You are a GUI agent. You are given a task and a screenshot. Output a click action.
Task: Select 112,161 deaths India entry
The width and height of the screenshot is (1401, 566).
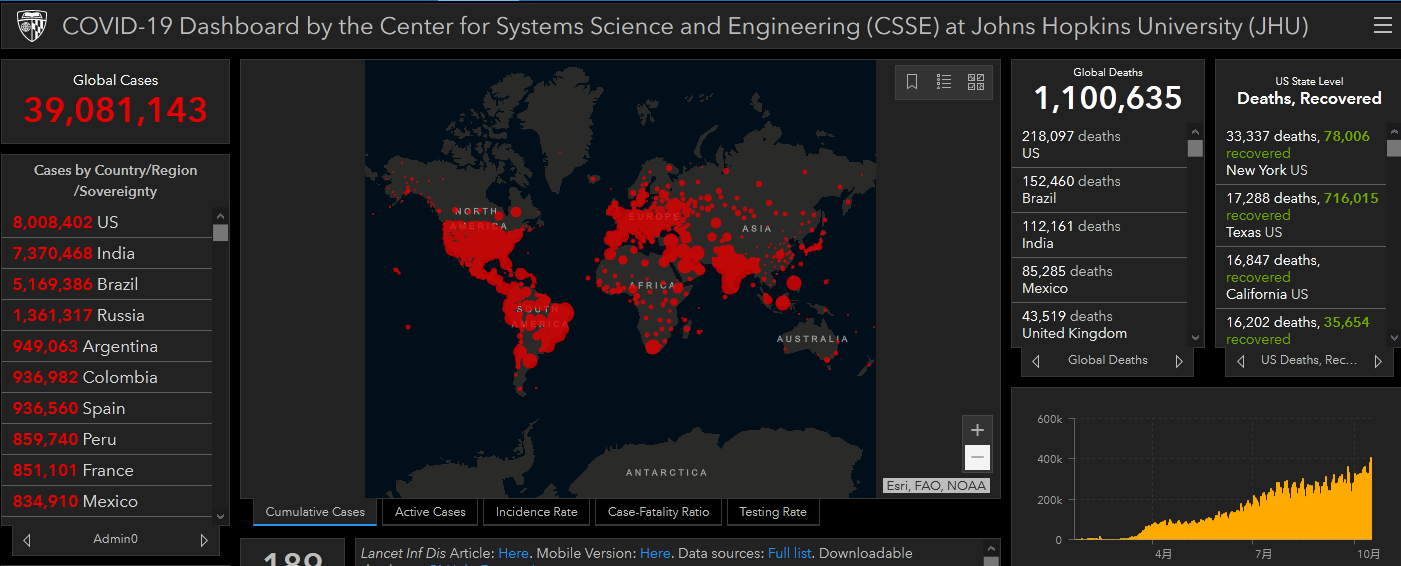(1100, 235)
